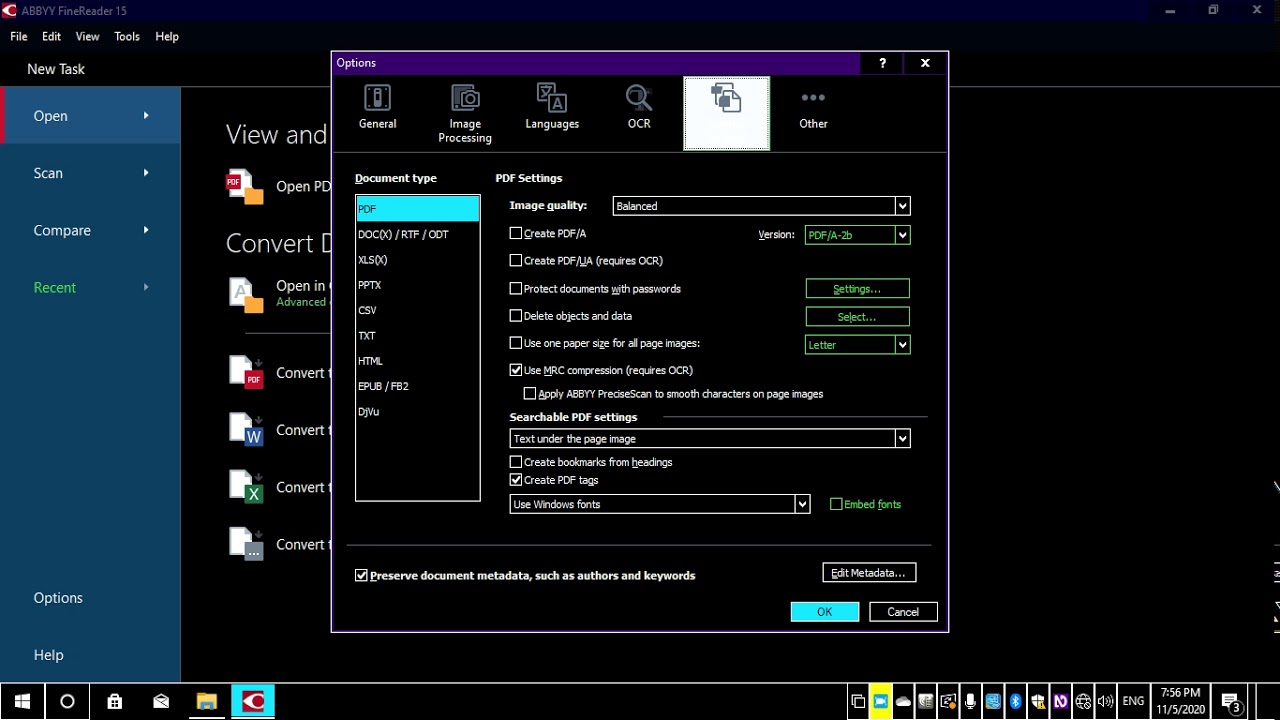The image size is (1280, 720).
Task: Open the General options tab
Action: pos(377,109)
